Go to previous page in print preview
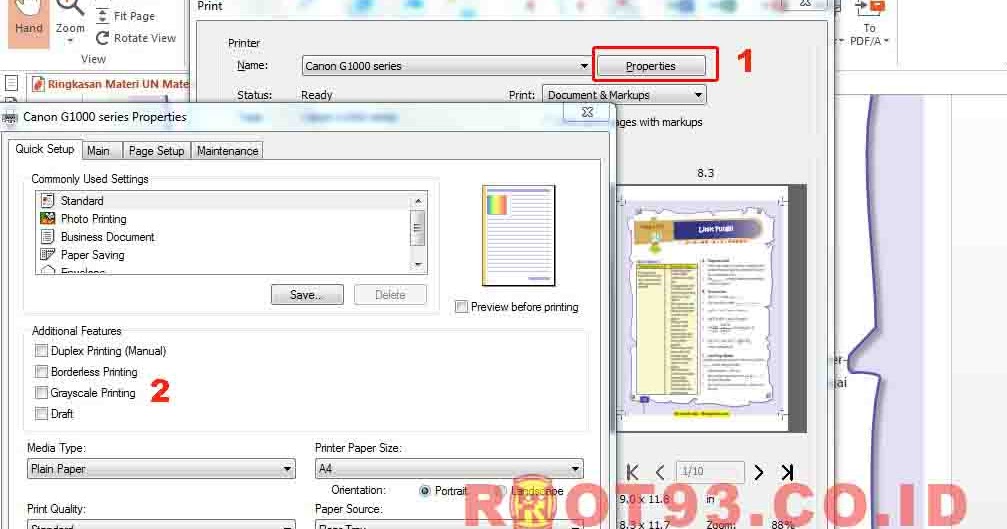Image resolution: width=1007 pixels, height=529 pixels. (x=660, y=473)
